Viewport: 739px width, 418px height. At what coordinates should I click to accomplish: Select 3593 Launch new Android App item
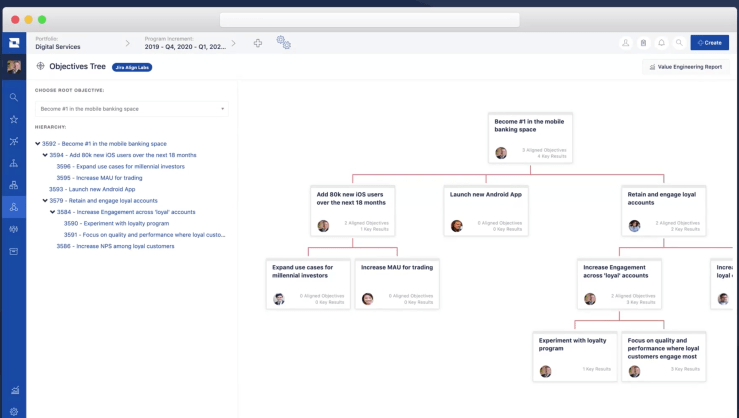[92, 189]
